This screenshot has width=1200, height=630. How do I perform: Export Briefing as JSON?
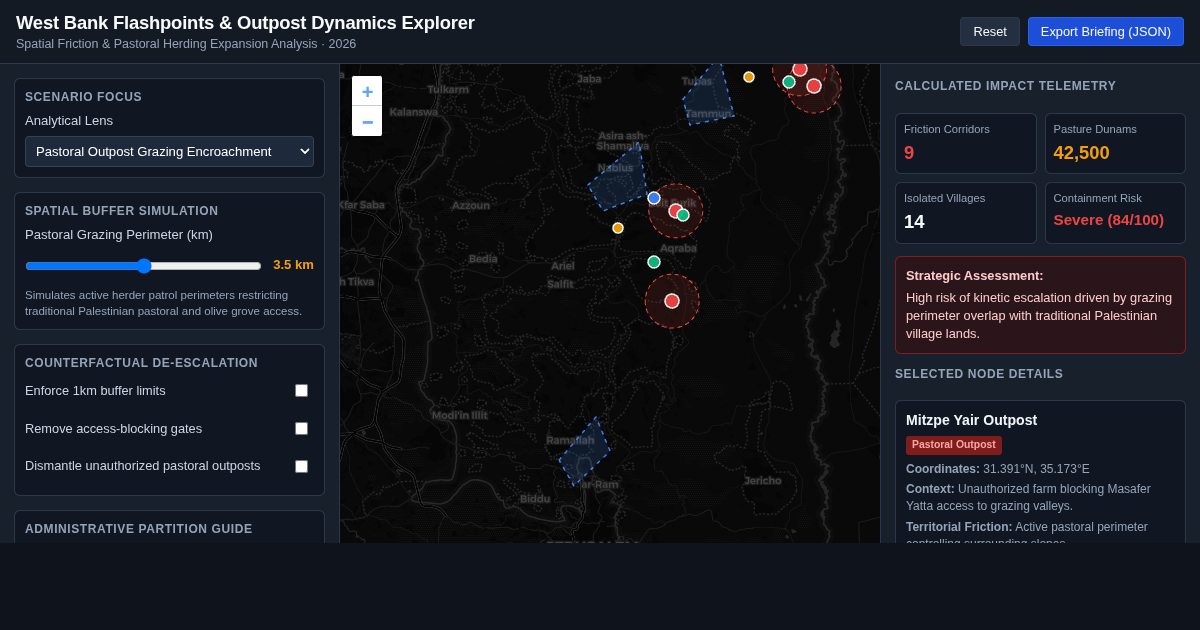point(1106,31)
